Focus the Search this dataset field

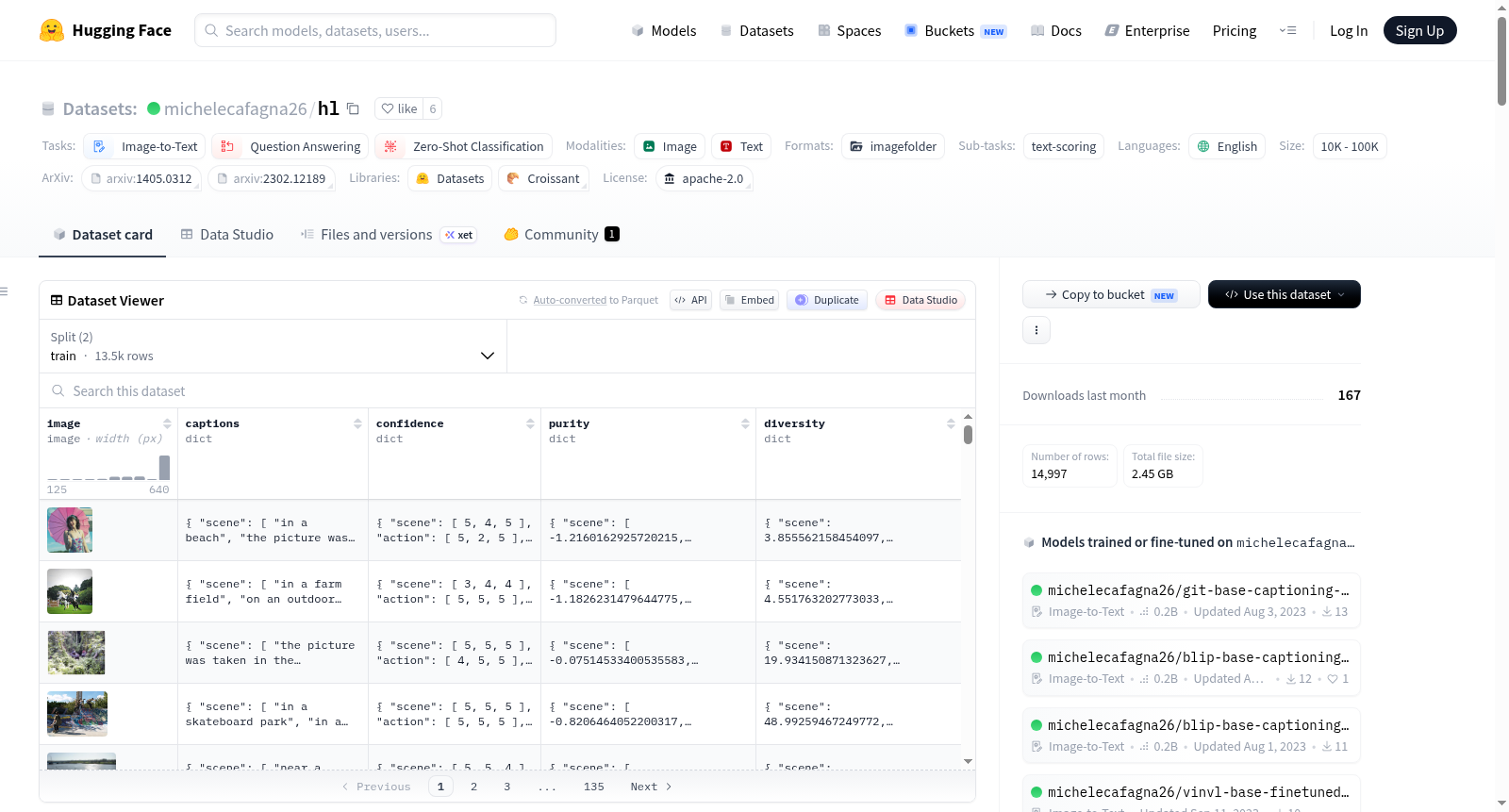(507, 390)
